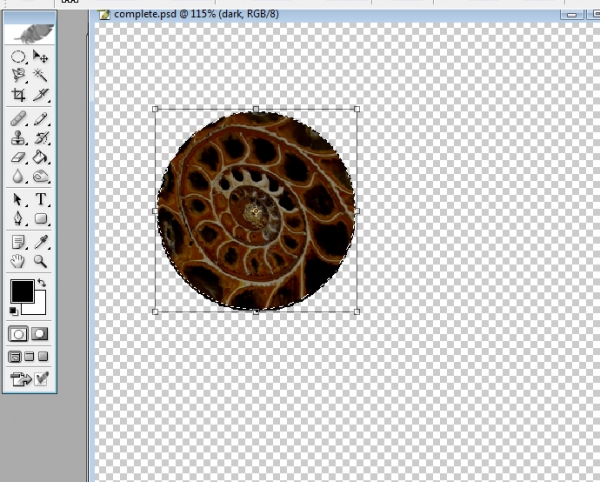Click the checkmark icon beside Jump to ImageReady
The image size is (600, 482).
tap(41, 379)
